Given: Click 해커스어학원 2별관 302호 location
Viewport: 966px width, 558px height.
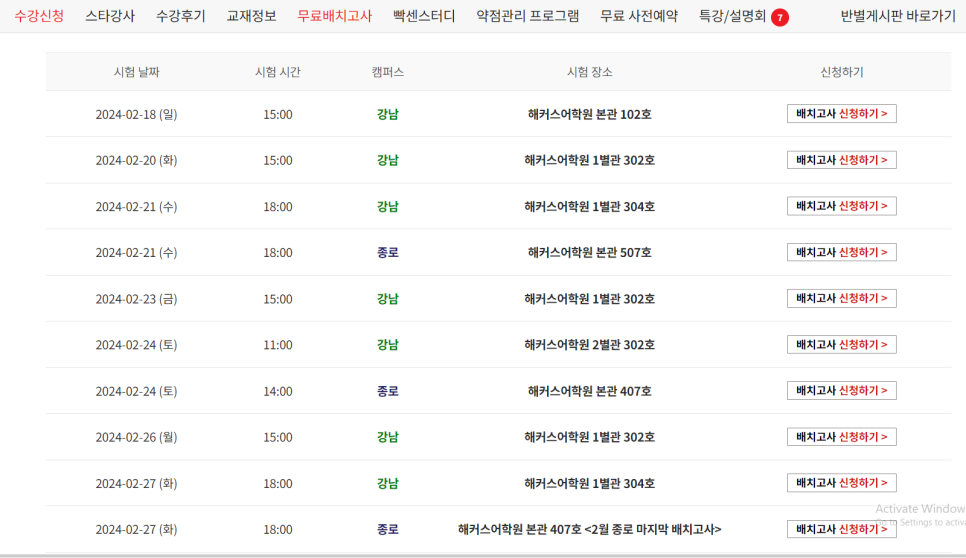Looking at the screenshot, I should click(x=590, y=345).
